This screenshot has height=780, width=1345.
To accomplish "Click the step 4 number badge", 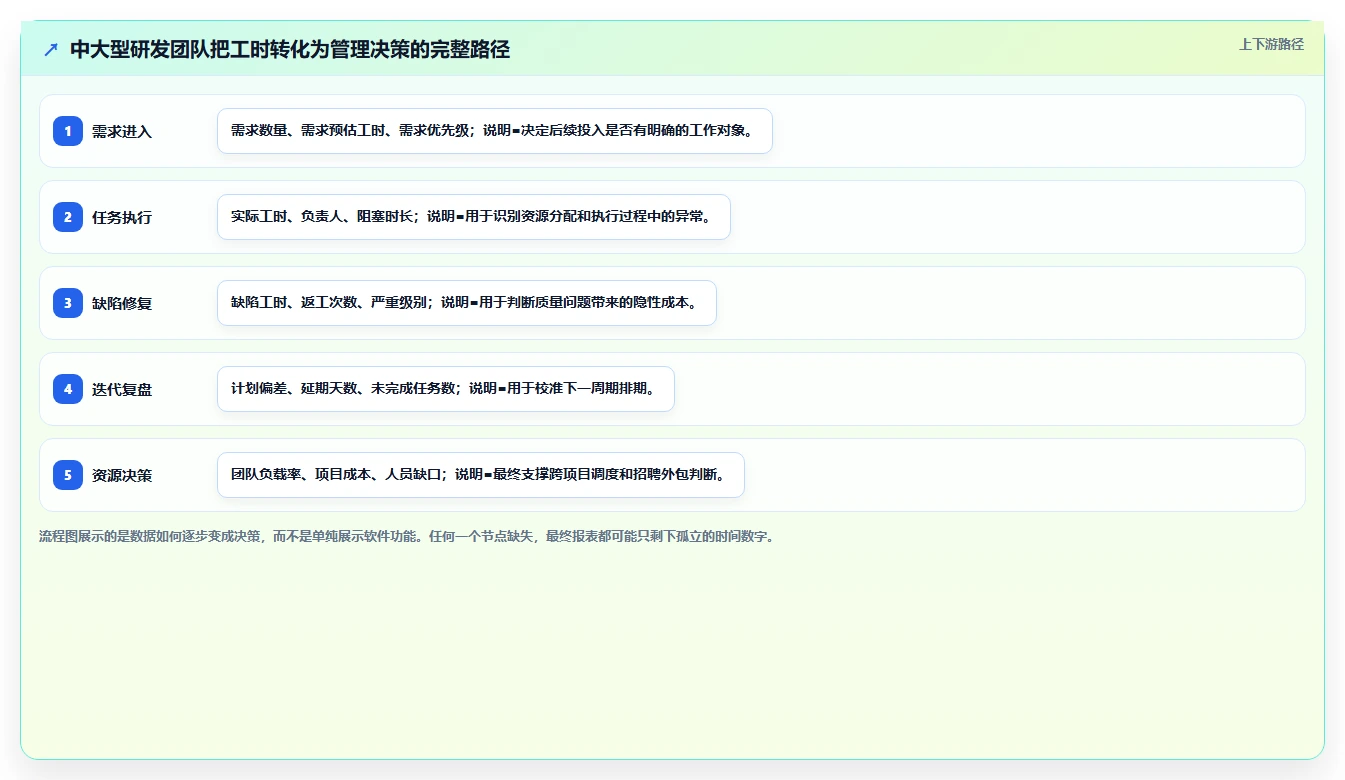I will 68,389.
